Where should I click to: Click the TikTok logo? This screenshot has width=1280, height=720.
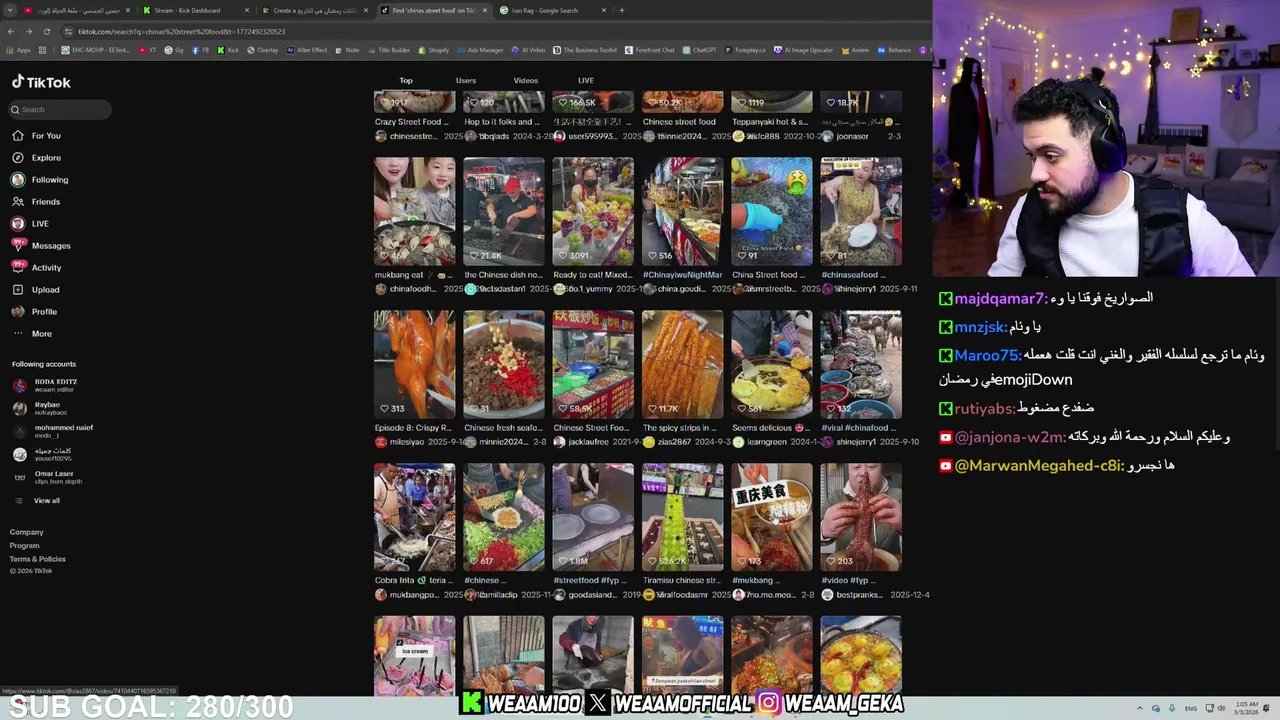41,82
